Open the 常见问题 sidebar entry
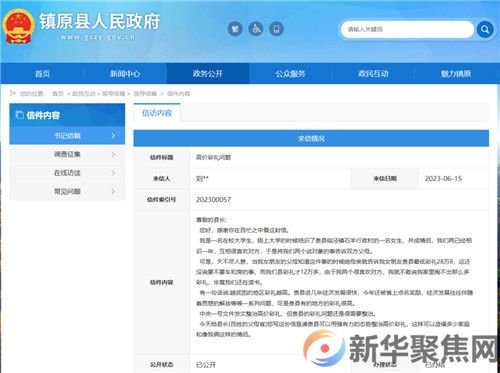The image size is (500, 373). coord(67,192)
